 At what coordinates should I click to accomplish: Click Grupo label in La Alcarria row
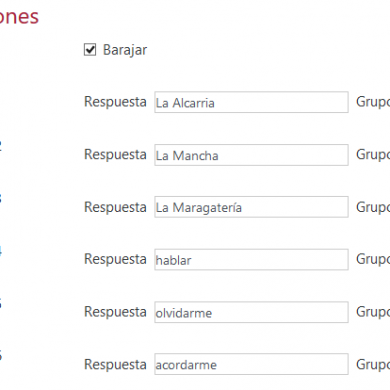tap(373, 102)
